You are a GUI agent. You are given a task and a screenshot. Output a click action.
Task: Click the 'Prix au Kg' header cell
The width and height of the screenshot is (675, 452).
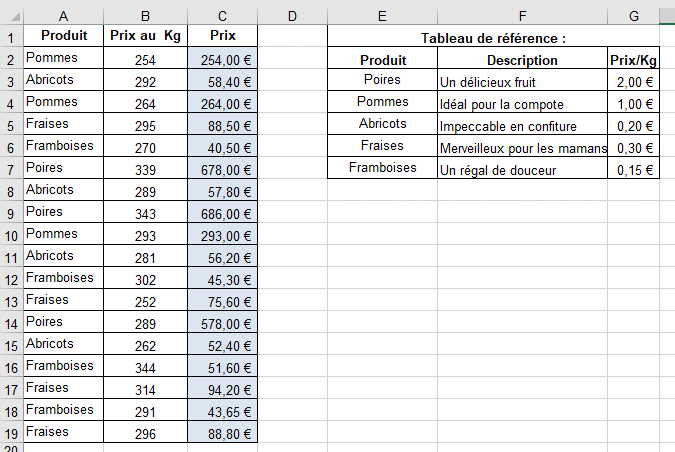[x=145, y=37]
